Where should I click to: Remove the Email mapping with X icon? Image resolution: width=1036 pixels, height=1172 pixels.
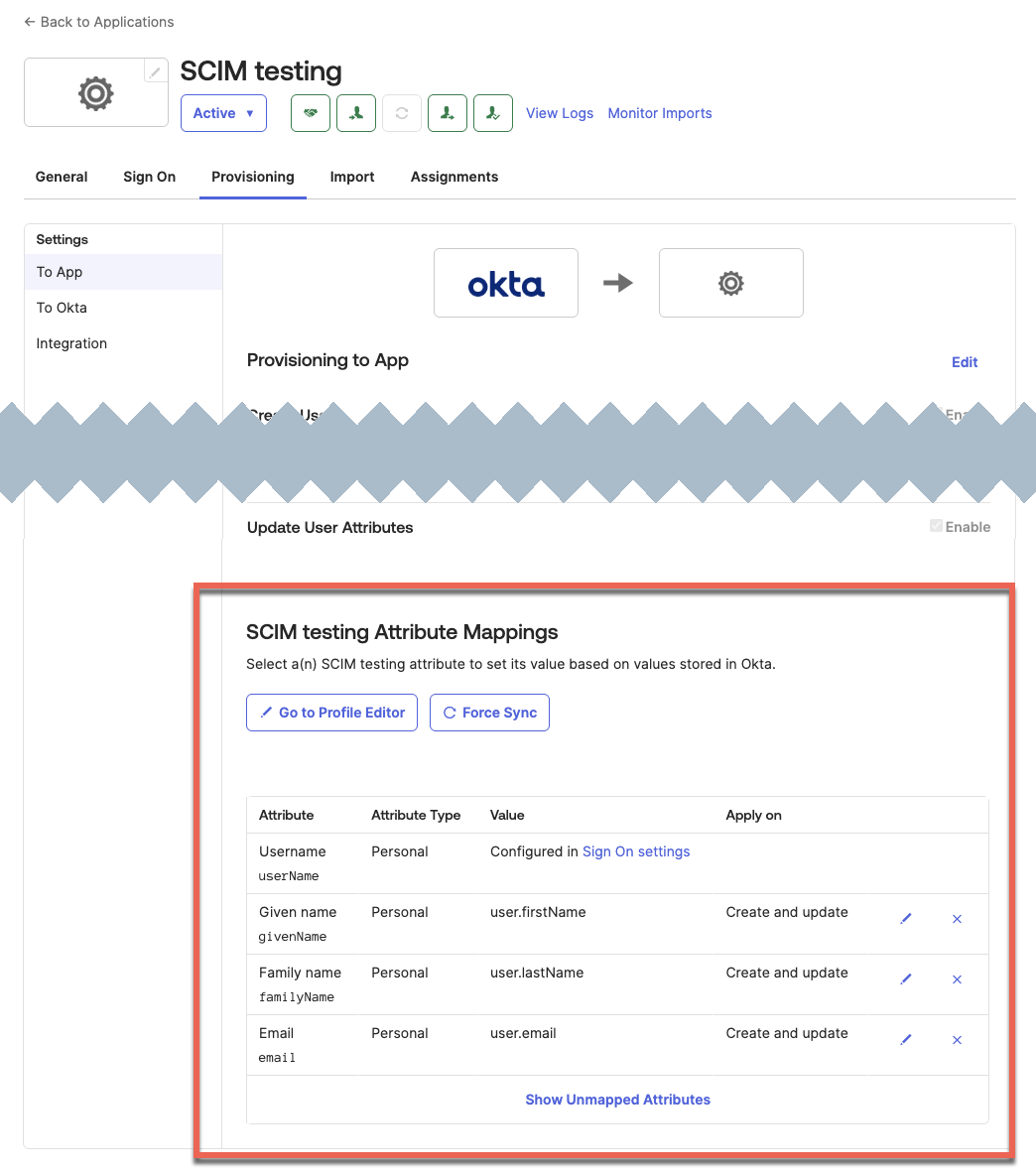(956, 1040)
